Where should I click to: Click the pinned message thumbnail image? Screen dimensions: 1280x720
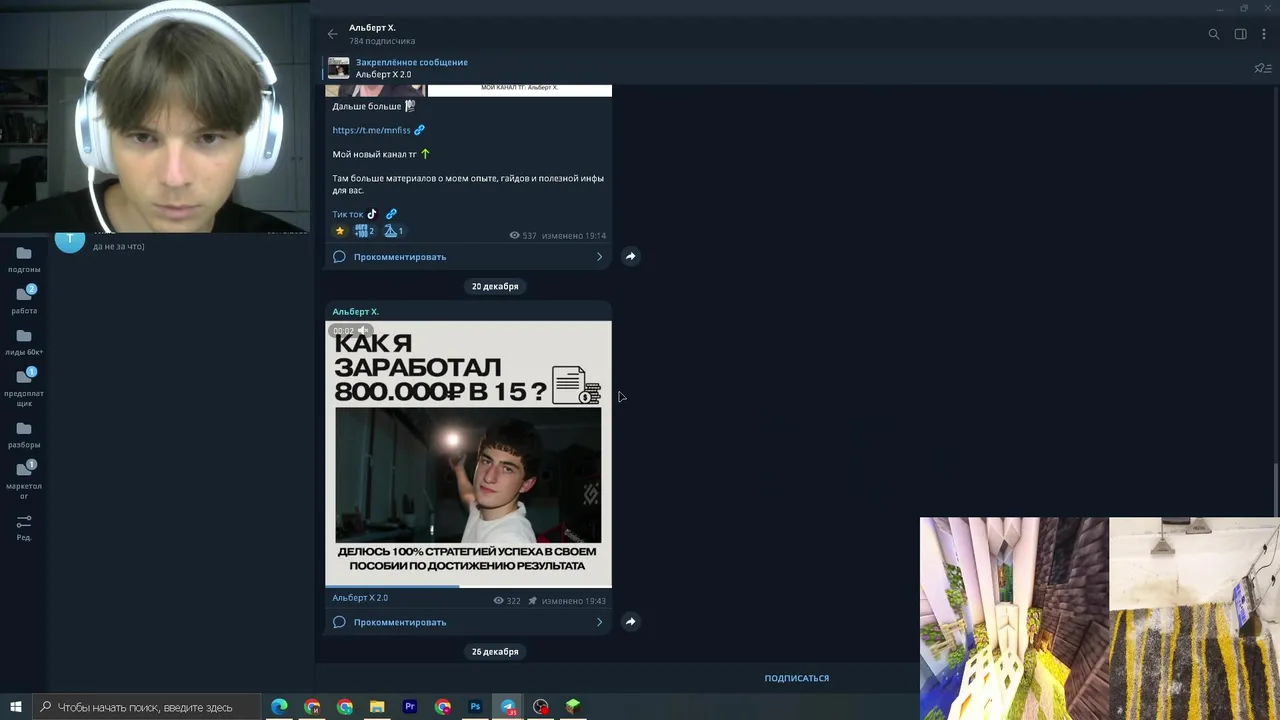point(339,68)
